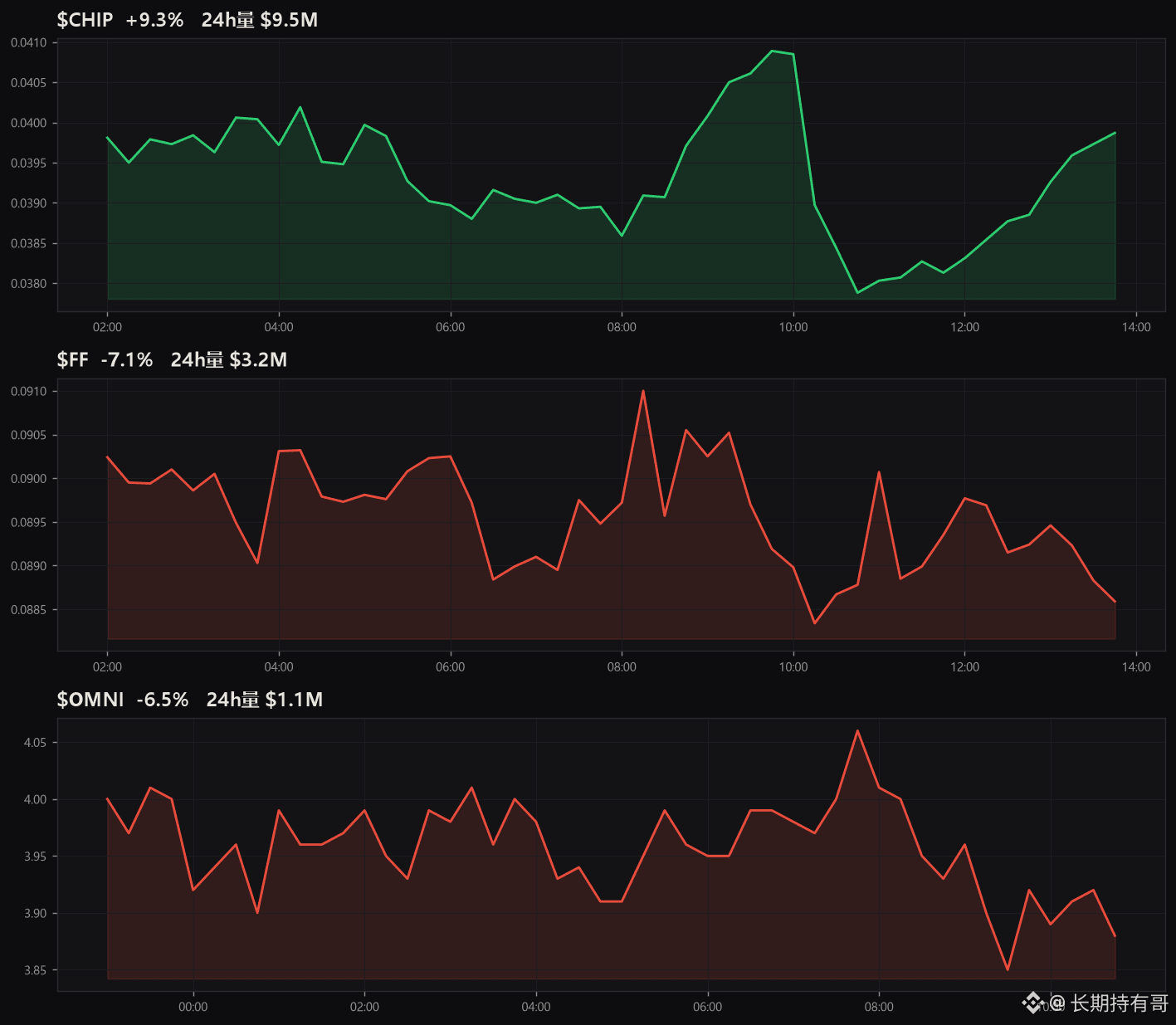Click the highest peak of the $FF line

(x=643, y=391)
